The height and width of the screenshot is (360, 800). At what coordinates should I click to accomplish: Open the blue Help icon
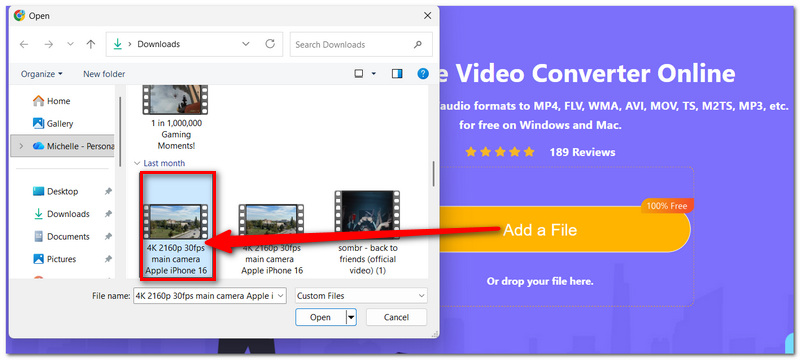(x=423, y=74)
